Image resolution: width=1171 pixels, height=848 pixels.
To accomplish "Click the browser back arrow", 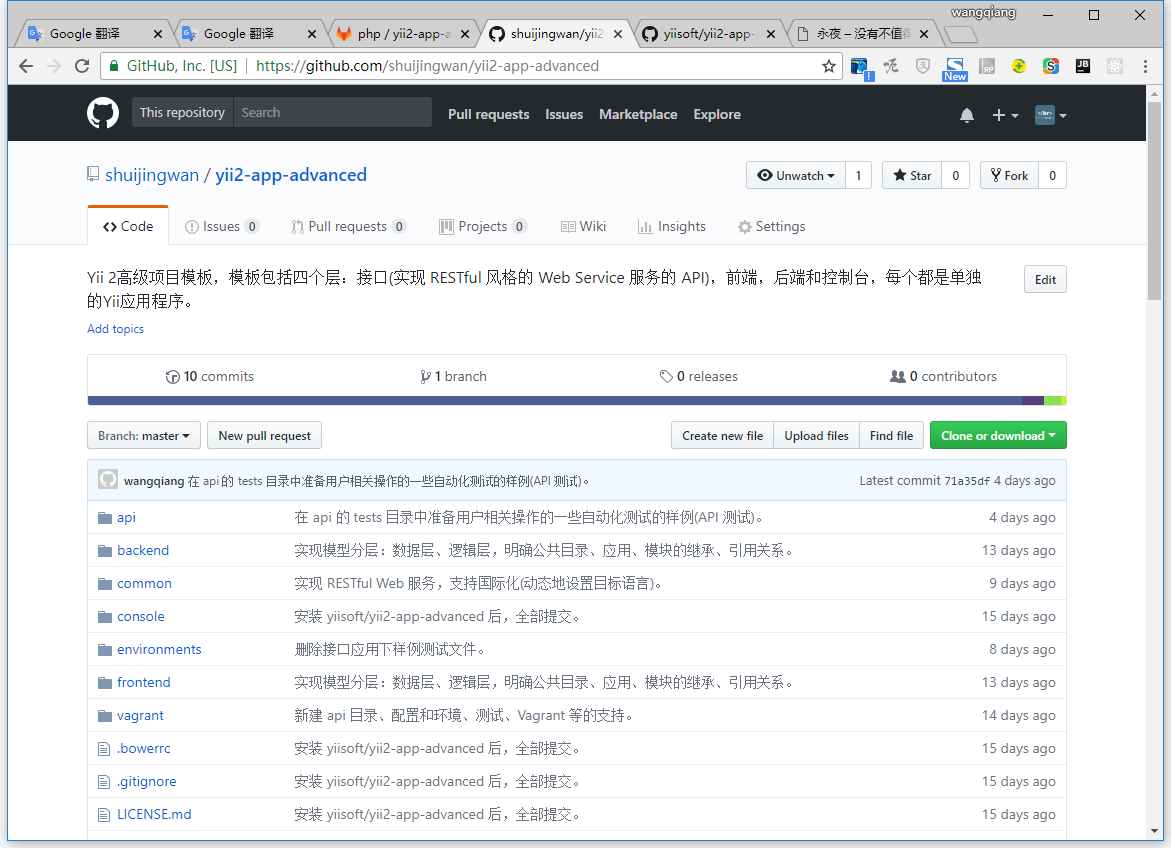I will tap(26, 66).
